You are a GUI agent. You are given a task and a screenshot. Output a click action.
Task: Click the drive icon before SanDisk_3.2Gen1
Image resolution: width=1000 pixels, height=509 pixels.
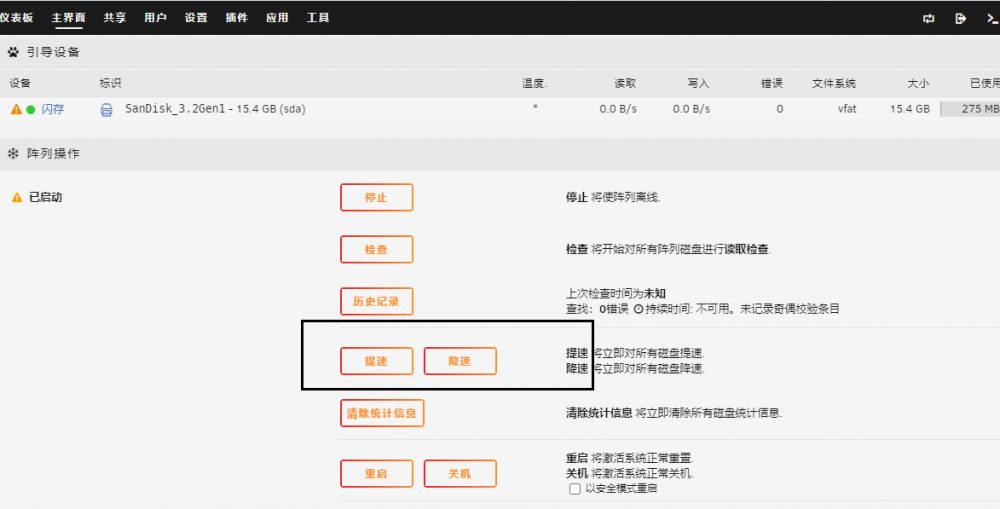(x=107, y=110)
